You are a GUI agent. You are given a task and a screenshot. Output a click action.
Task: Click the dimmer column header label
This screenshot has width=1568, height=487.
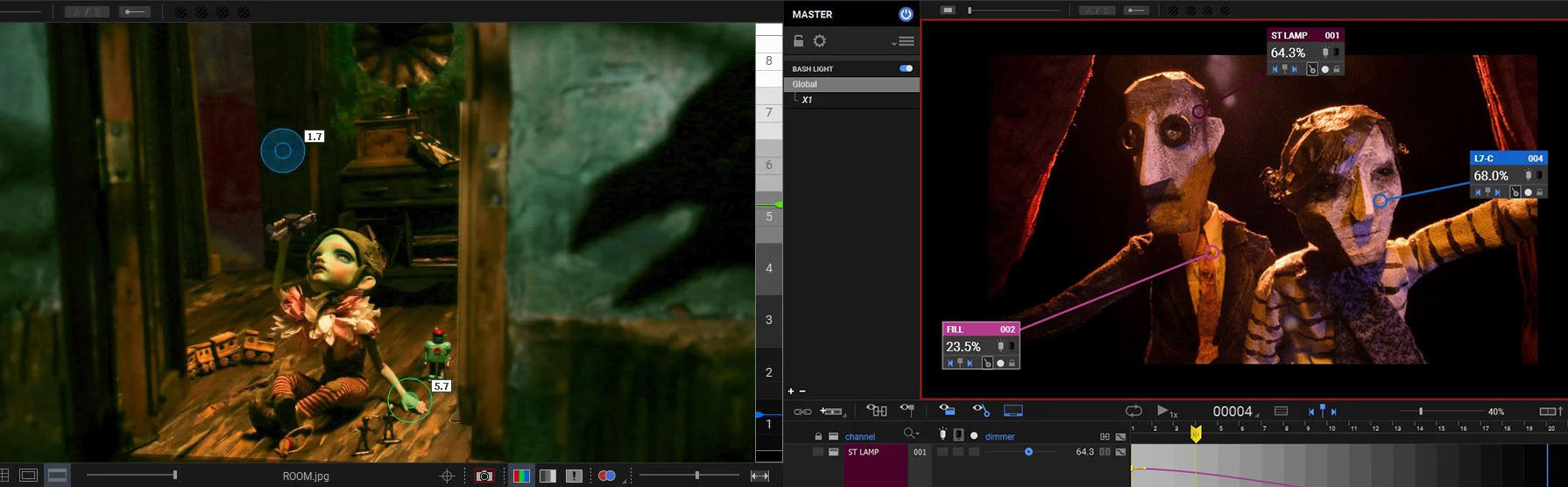tap(999, 436)
